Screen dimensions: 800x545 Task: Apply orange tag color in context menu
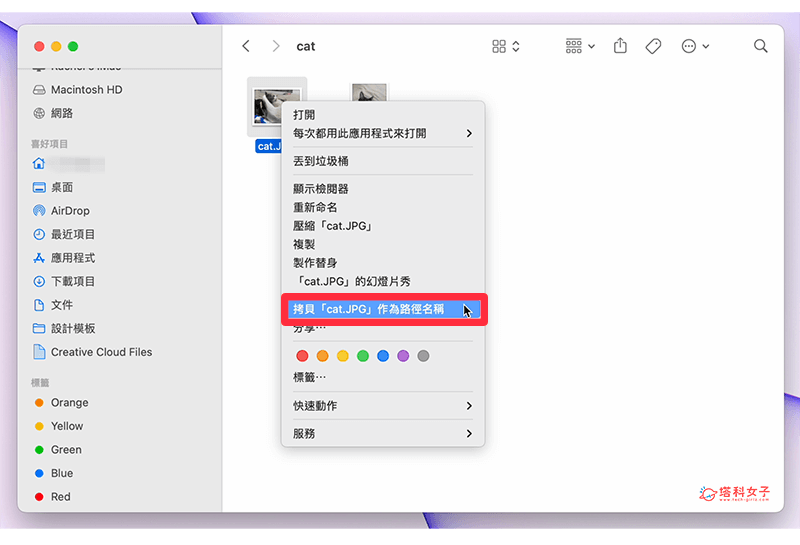[322, 356]
